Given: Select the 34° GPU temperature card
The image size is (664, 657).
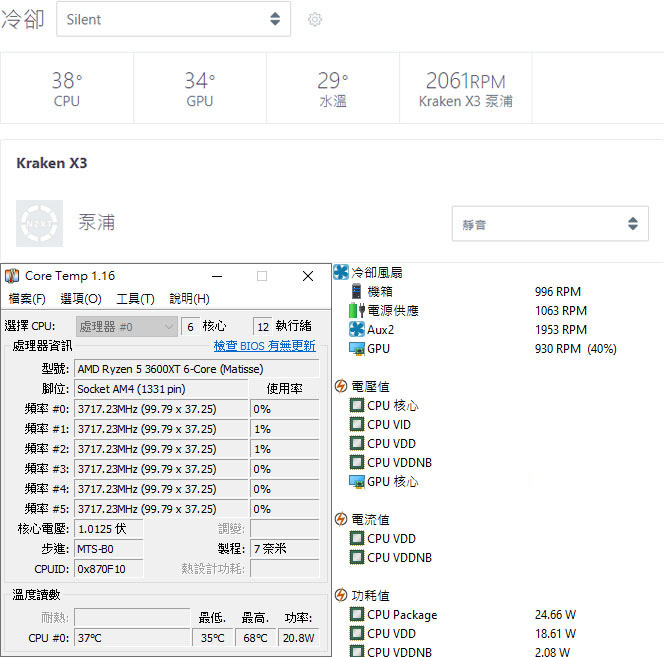Looking at the screenshot, I should tap(200, 88).
